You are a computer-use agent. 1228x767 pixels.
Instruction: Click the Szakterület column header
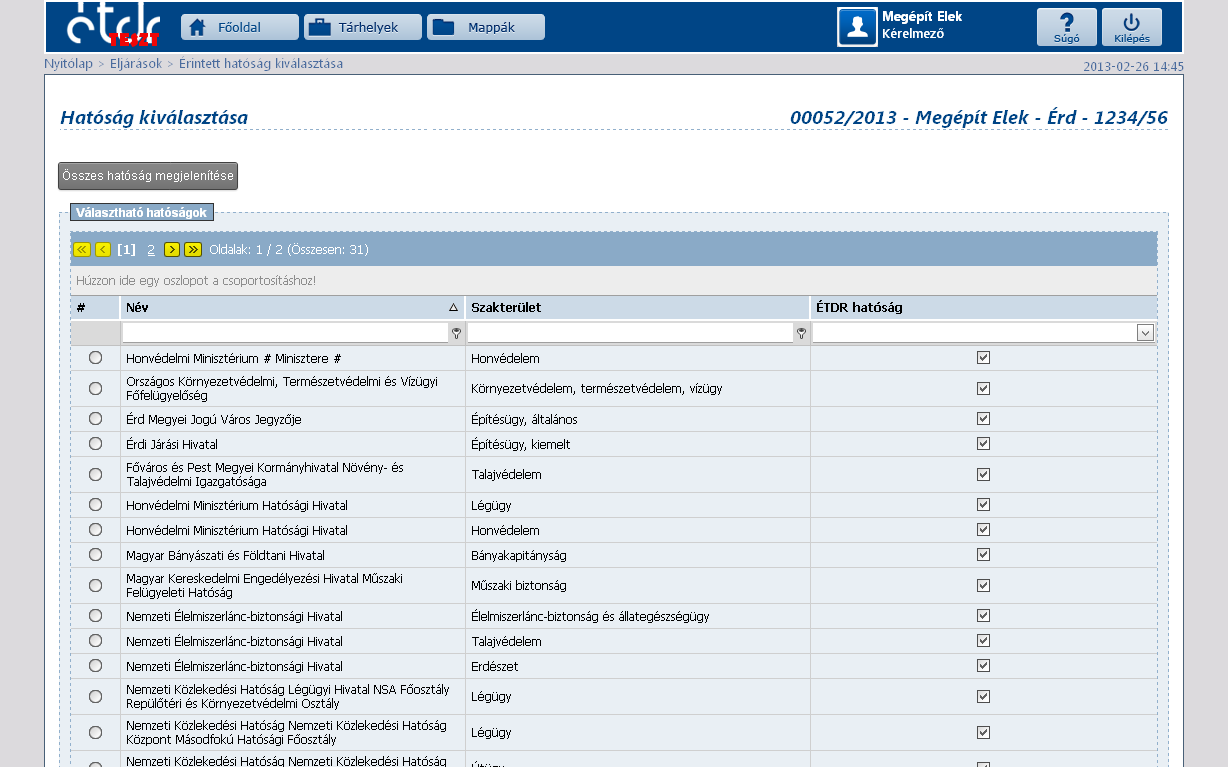(x=638, y=308)
